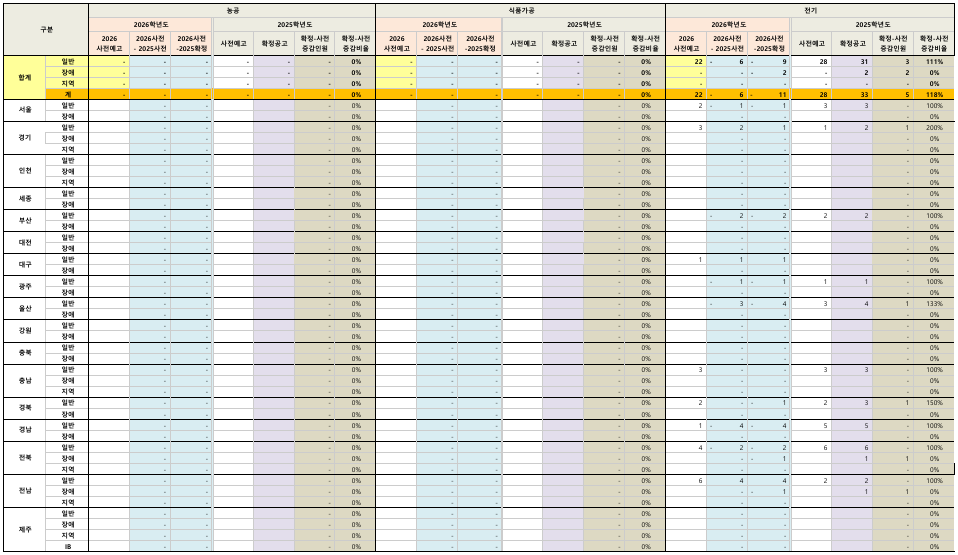Select the 합계 row label

pyautogui.click(x=24, y=78)
